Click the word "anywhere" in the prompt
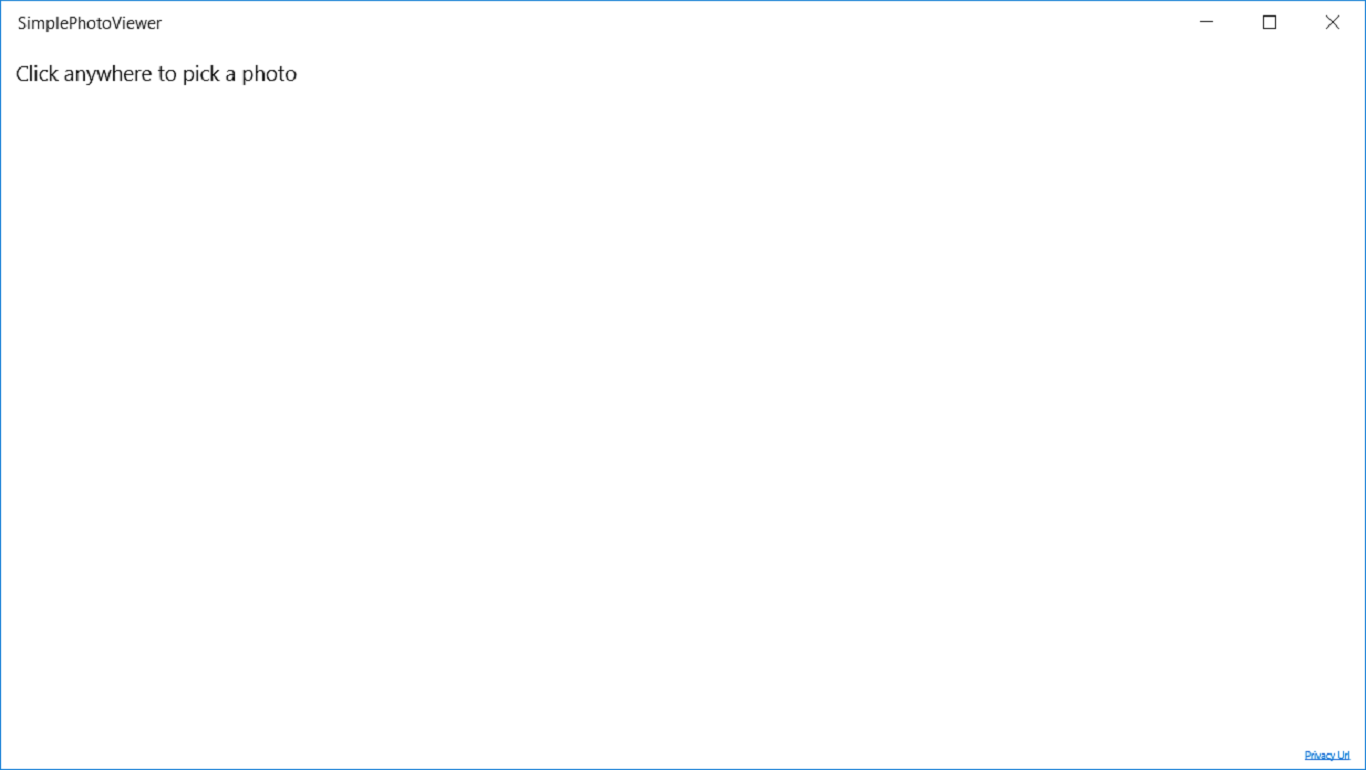This screenshot has height=770, width=1366. tap(109, 75)
